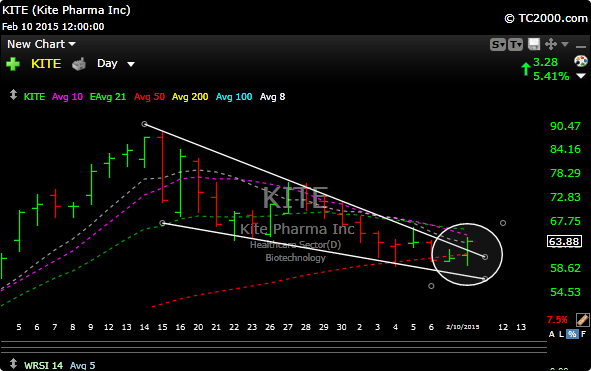Minimize the chart panel with the dash icon
Viewport: 591px width, 371px height.
pos(581,47)
